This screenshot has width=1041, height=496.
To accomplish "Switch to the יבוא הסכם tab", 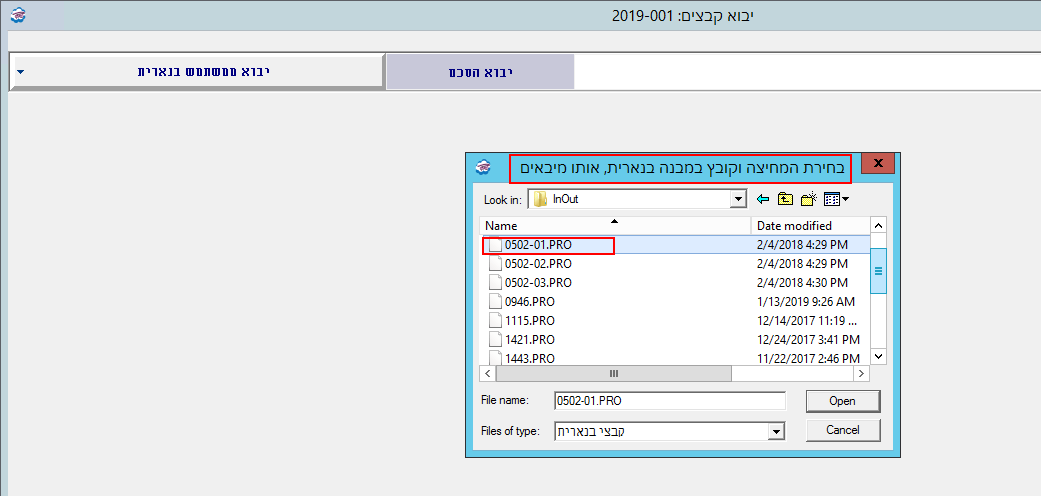I will (480, 72).
